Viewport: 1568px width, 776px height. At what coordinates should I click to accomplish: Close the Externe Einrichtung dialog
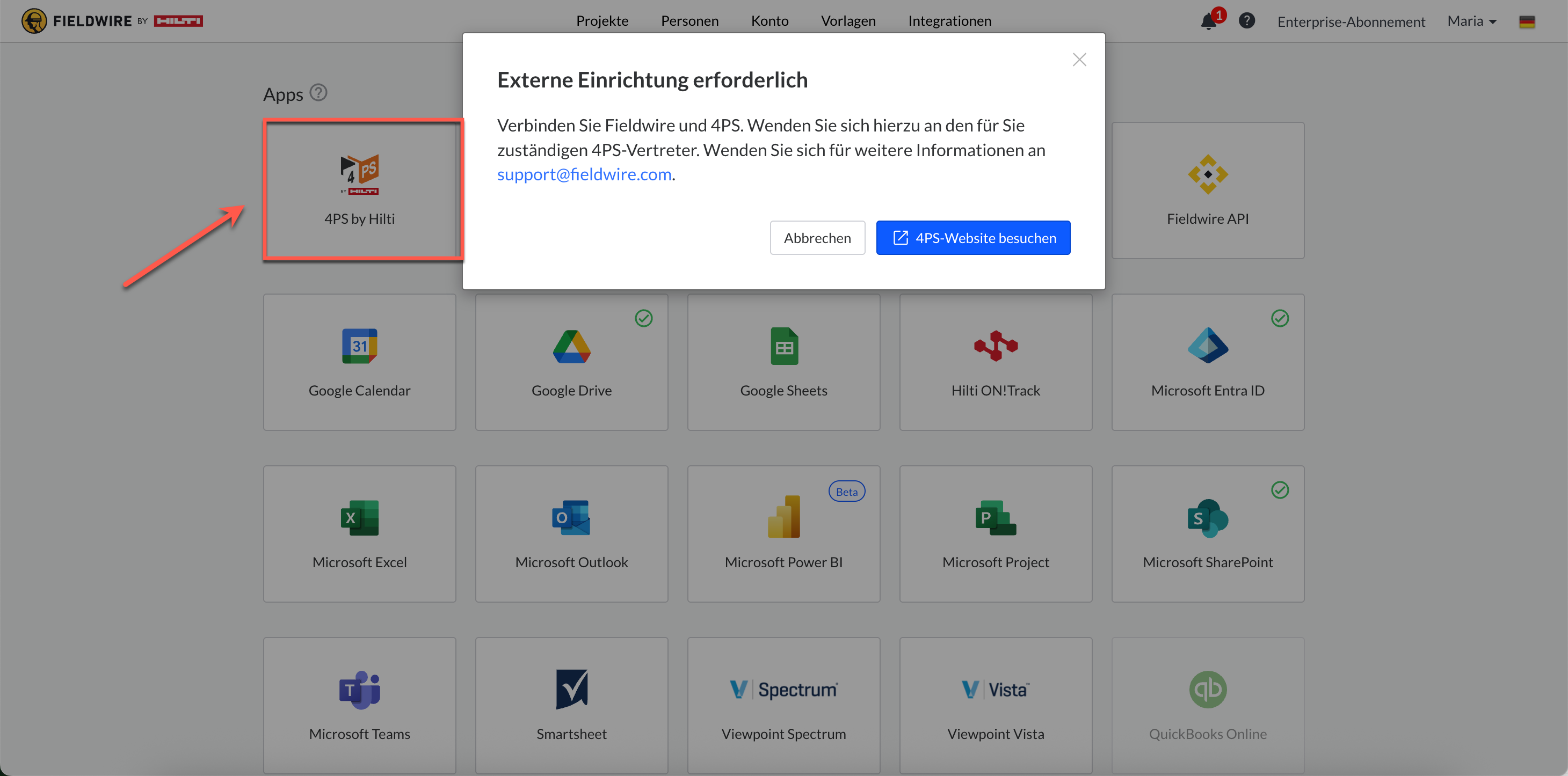pyautogui.click(x=1079, y=60)
